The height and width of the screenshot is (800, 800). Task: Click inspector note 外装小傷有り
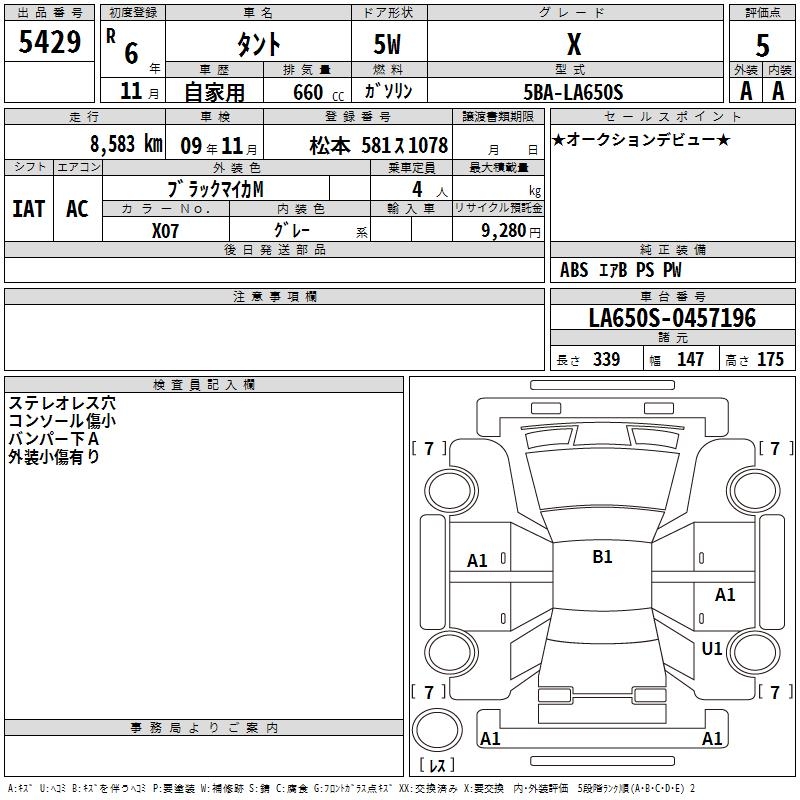coord(54,457)
